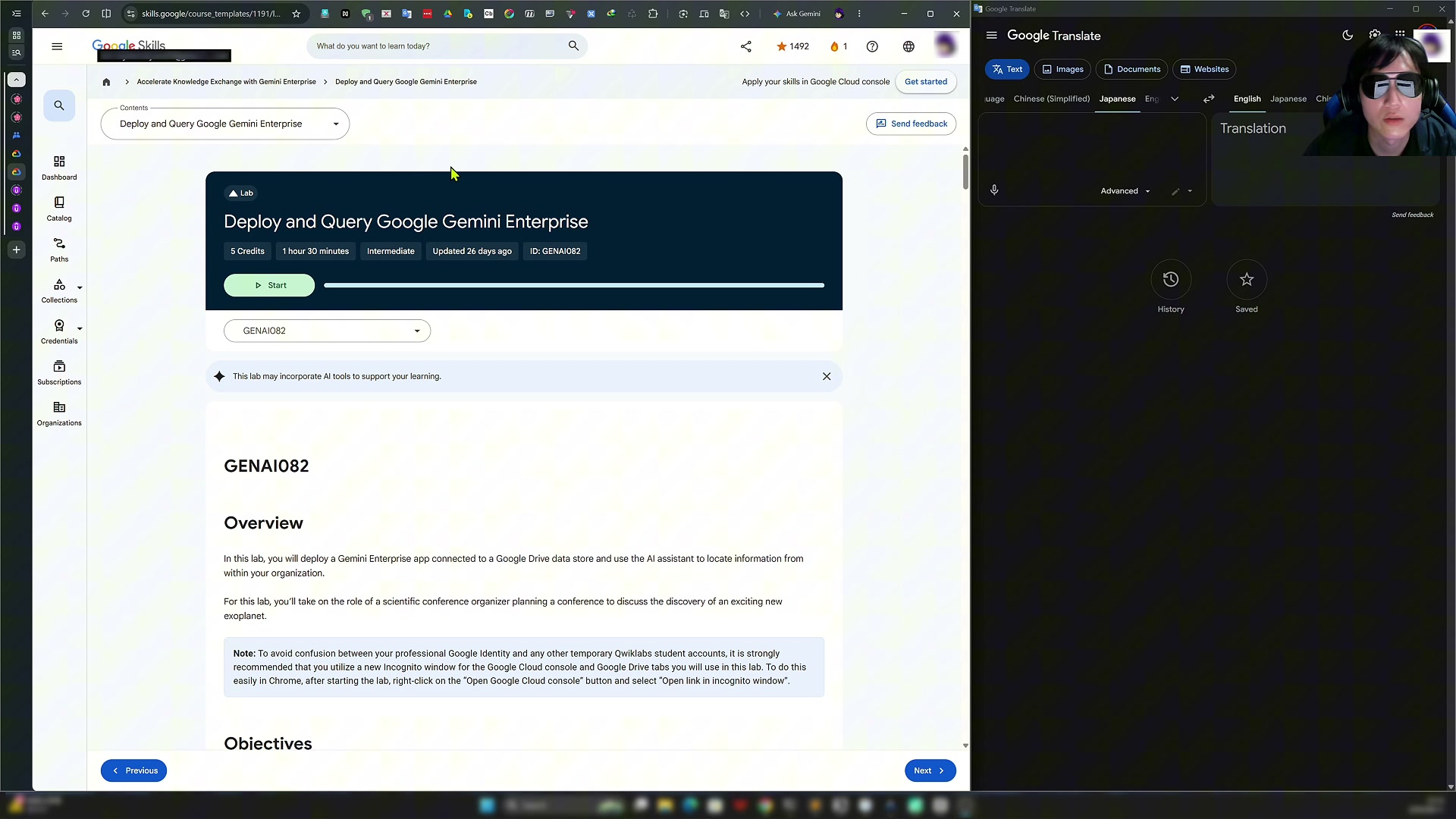Click Send feedback link in Translate
The height and width of the screenshot is (819, 1456).
point(1412,215)
